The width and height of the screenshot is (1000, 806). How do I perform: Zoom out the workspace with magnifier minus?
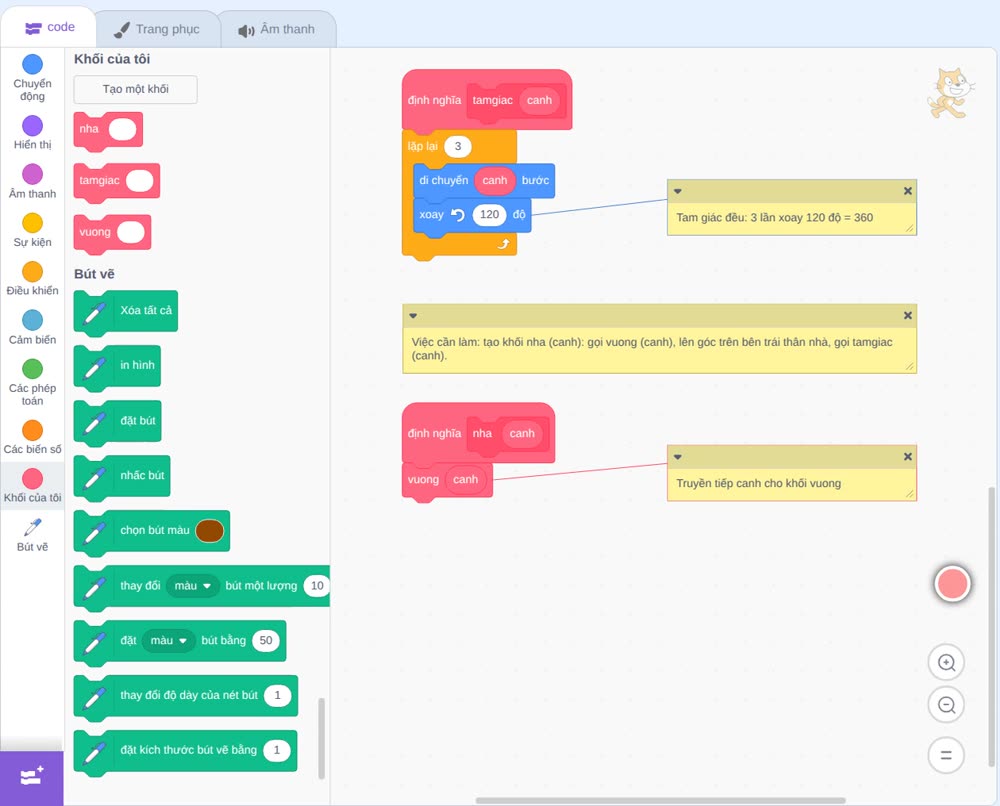(946, 705)
